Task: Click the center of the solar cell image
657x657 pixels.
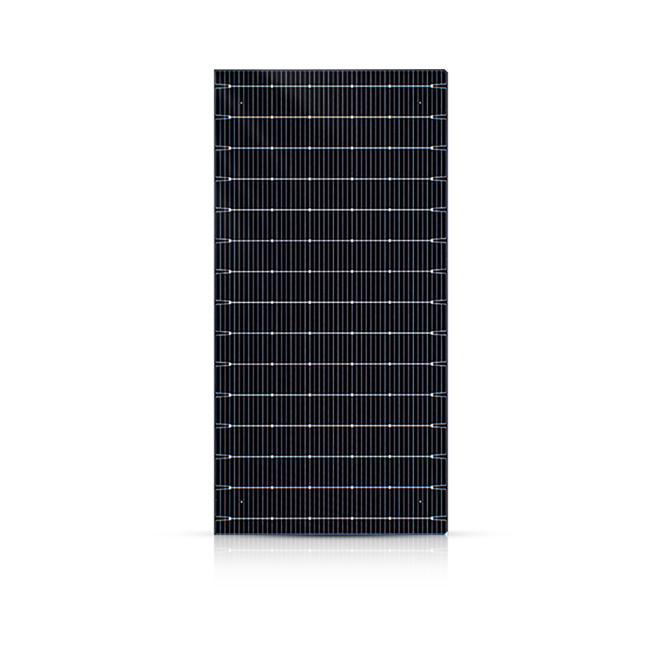Action: (330, 328)
